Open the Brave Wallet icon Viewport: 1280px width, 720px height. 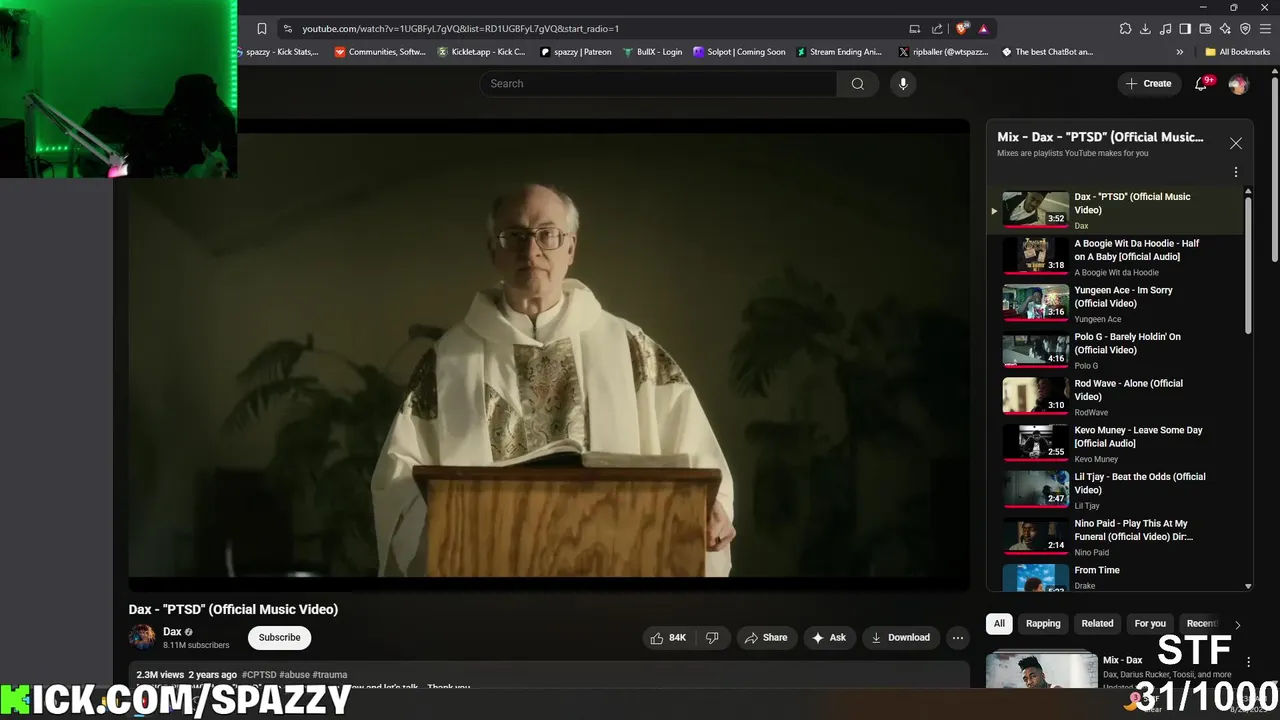(1205, 29)
